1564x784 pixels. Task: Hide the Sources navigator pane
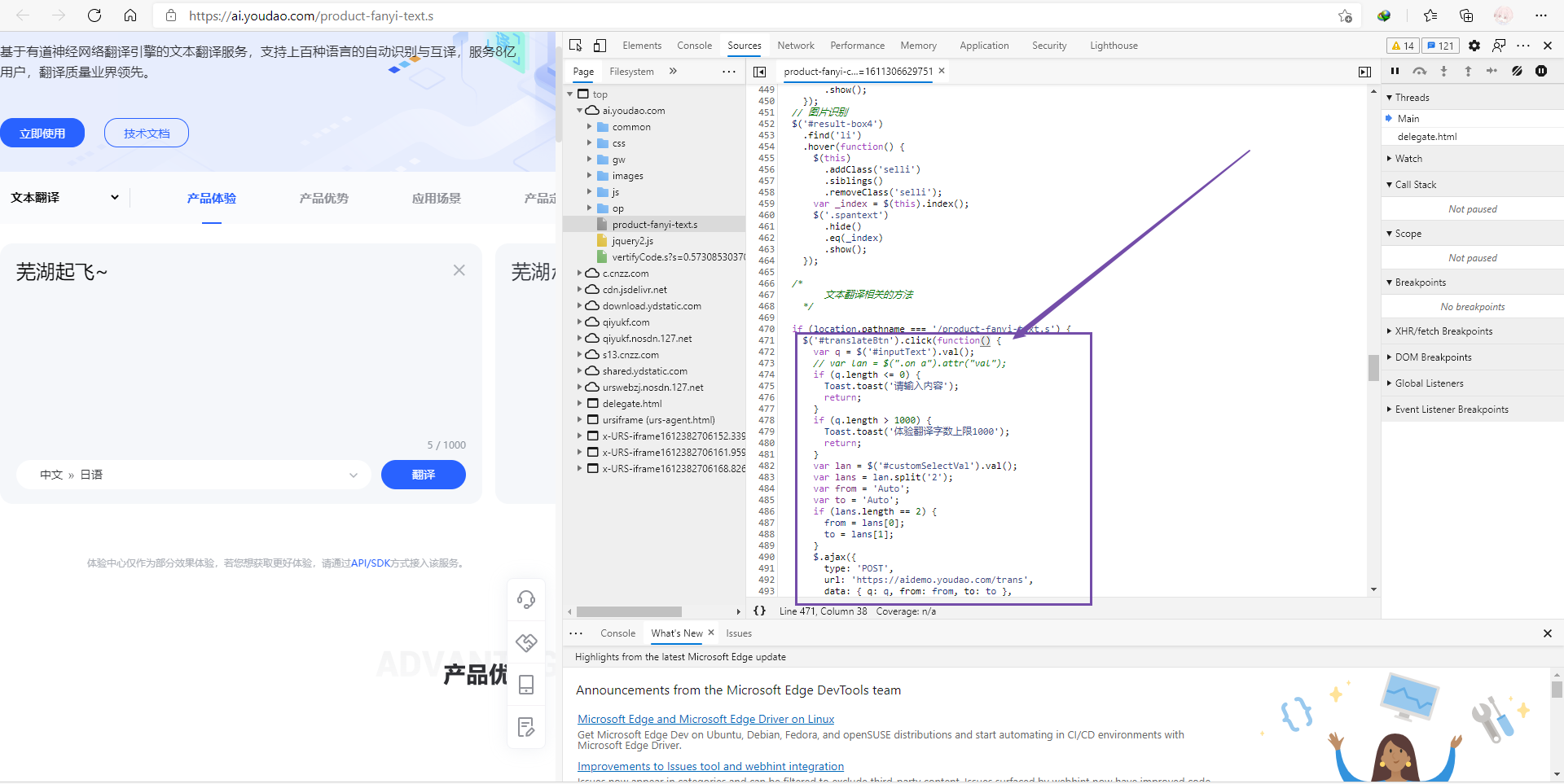coord(759,72)
